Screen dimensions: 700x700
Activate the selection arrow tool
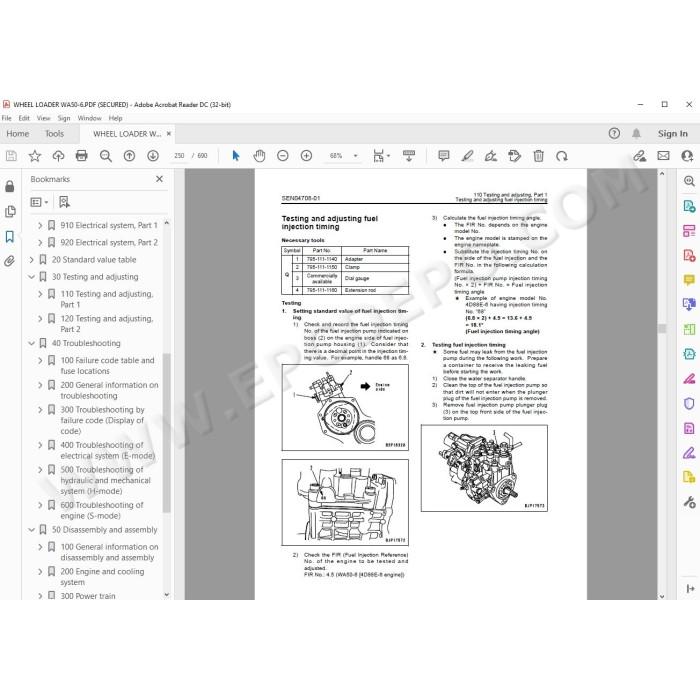click(x=236, y=156)
